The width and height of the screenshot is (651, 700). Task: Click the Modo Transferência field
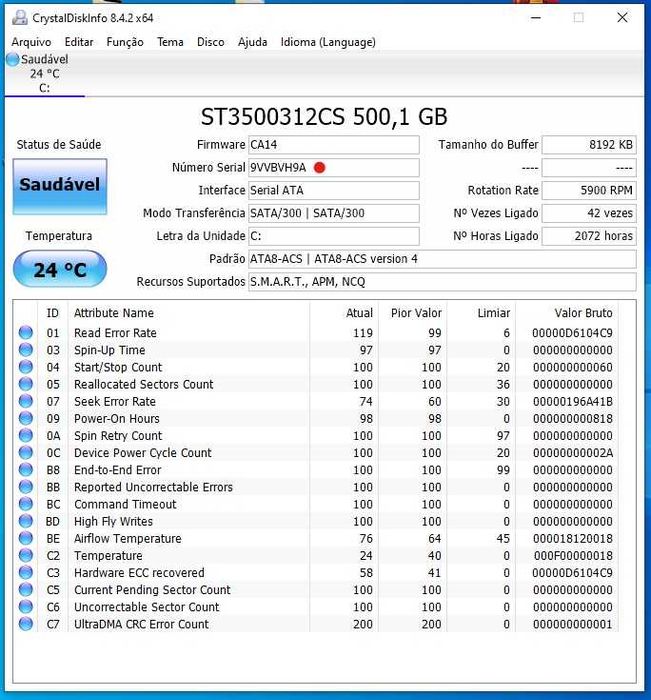[x=334, y=213]
